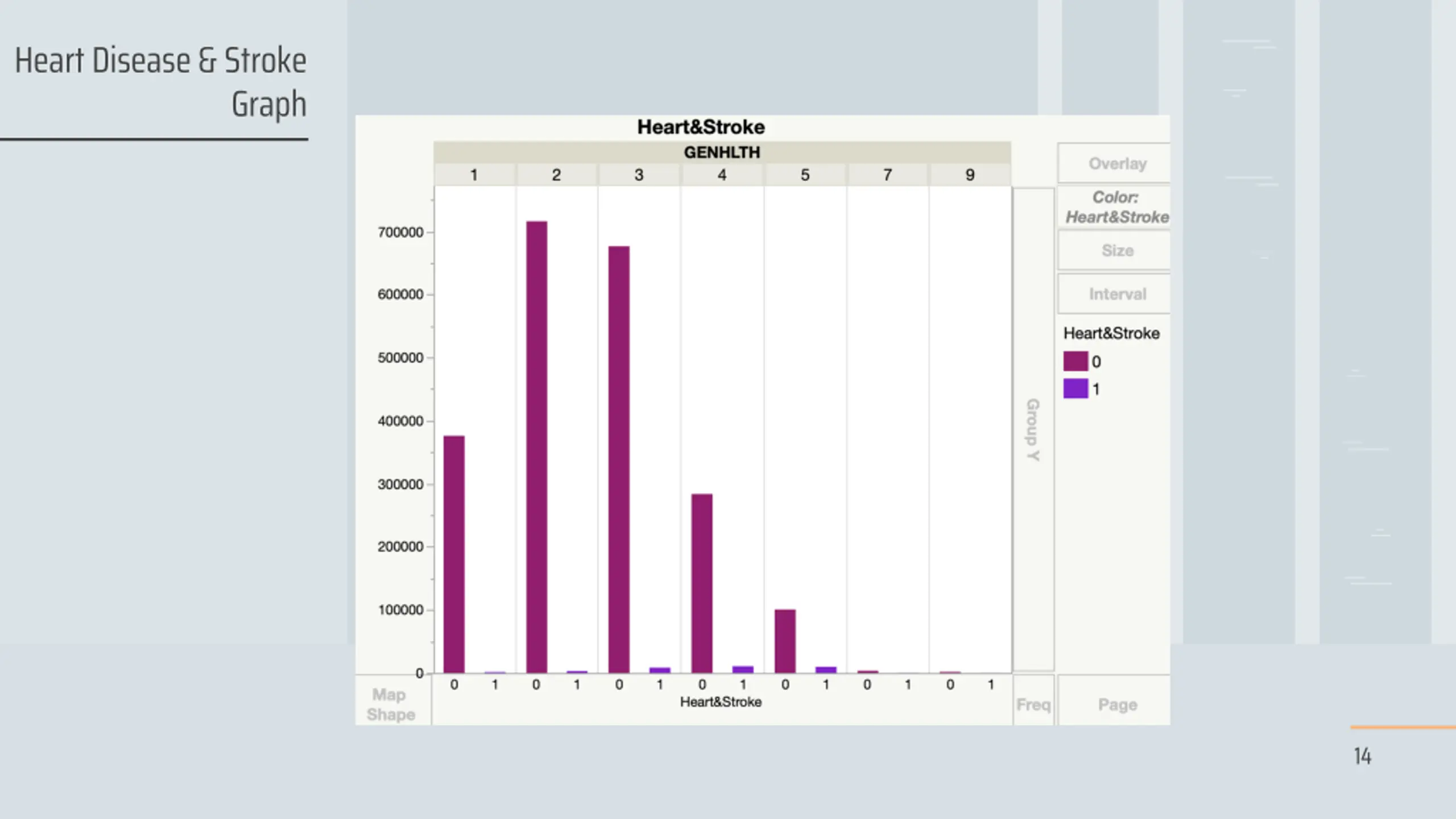Select the GENHLTH group header
Viewport: 1456px width, 819px height.
721,152
